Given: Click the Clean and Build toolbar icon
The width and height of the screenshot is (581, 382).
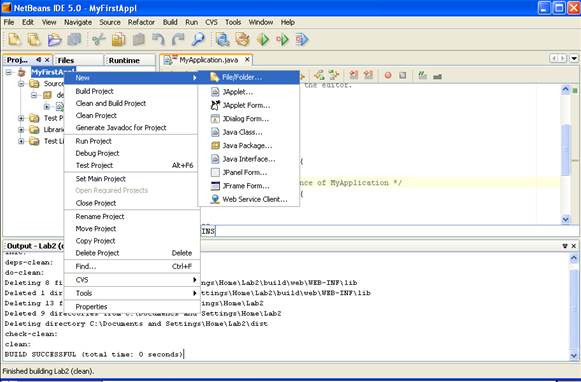Looking at the screenshot, I should tap(243, 39).
